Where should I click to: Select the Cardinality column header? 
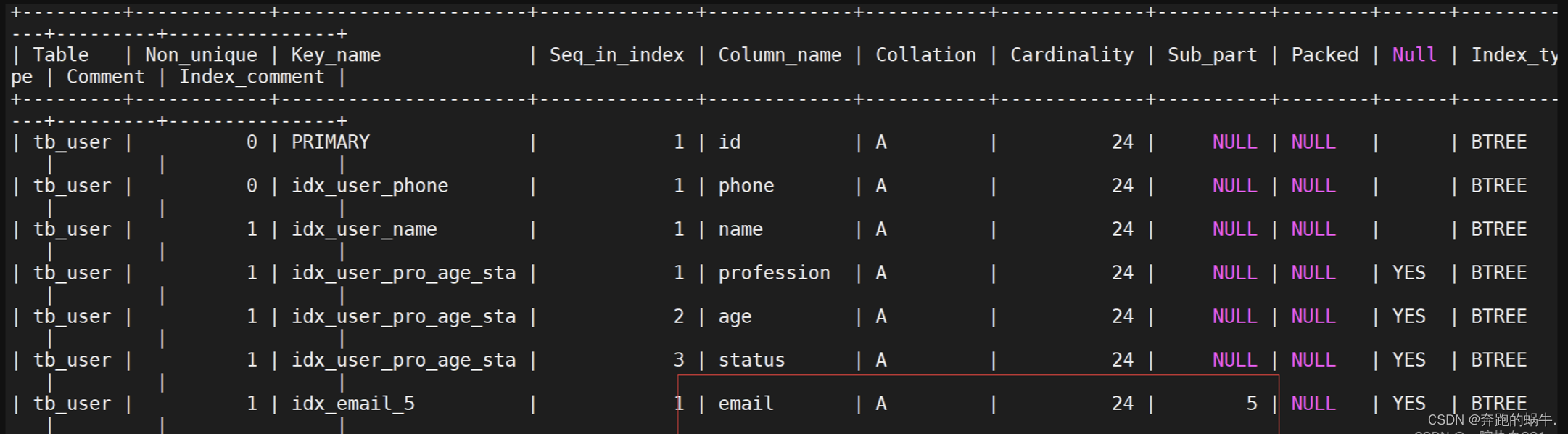pyautogui.click(x=1072, y=55)
